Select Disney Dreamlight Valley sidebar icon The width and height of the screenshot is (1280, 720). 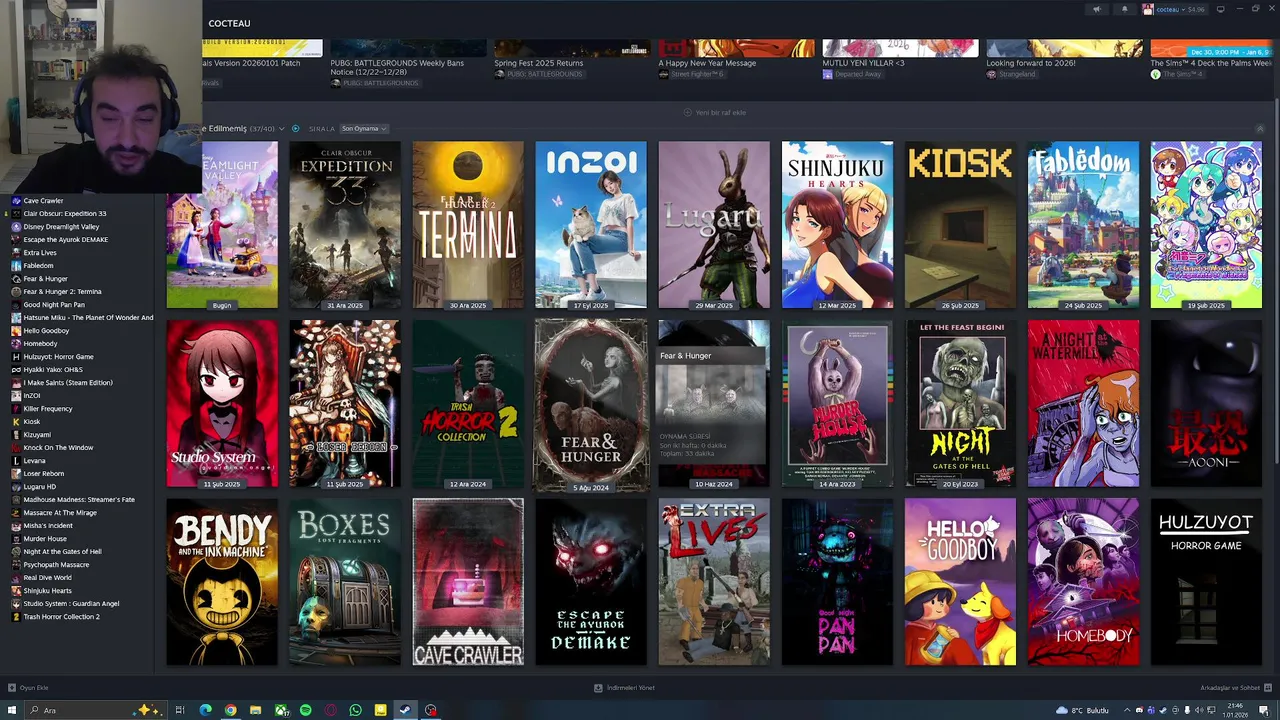(16, 227)
